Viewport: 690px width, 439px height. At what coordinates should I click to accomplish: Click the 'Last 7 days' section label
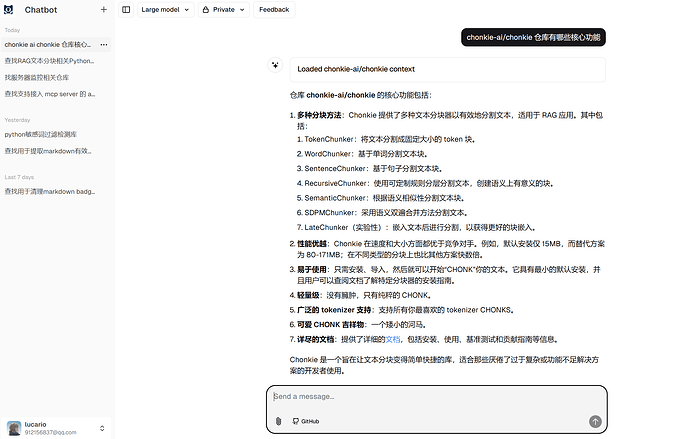[19, 177]
